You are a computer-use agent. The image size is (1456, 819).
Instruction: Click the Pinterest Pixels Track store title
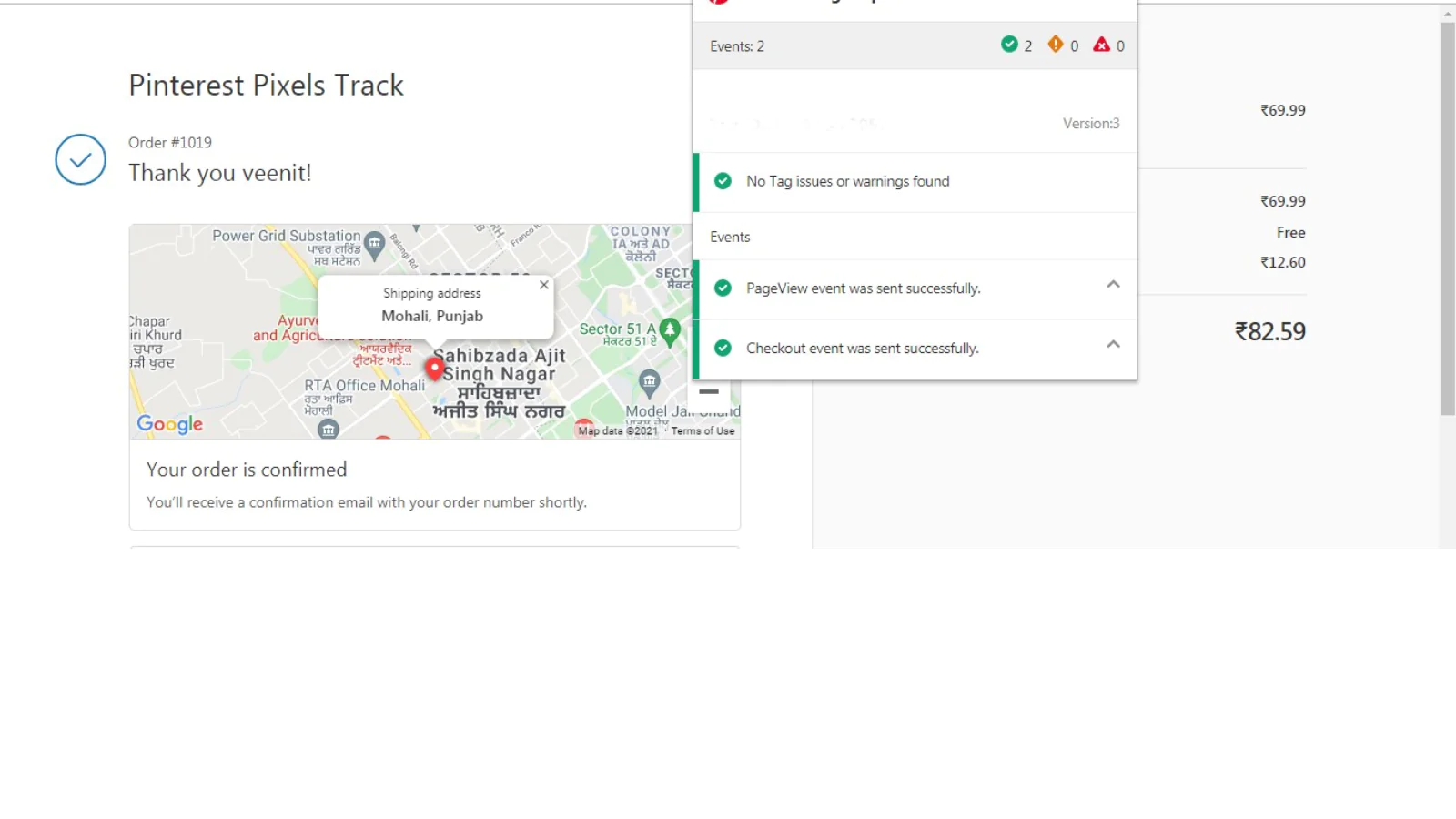(266, 85)
